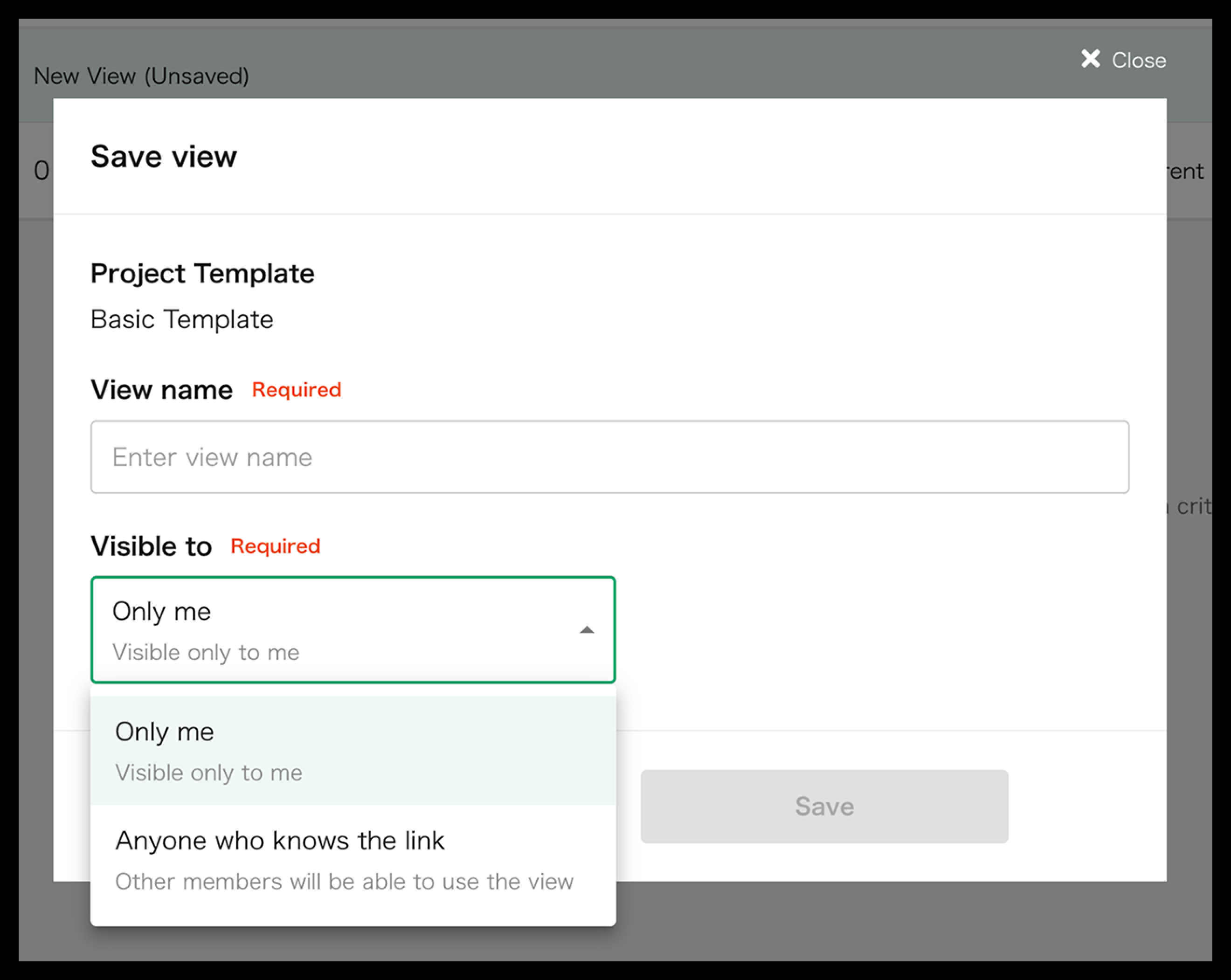
Task: Click the X icon beside Close
Action: point(1090,59)
